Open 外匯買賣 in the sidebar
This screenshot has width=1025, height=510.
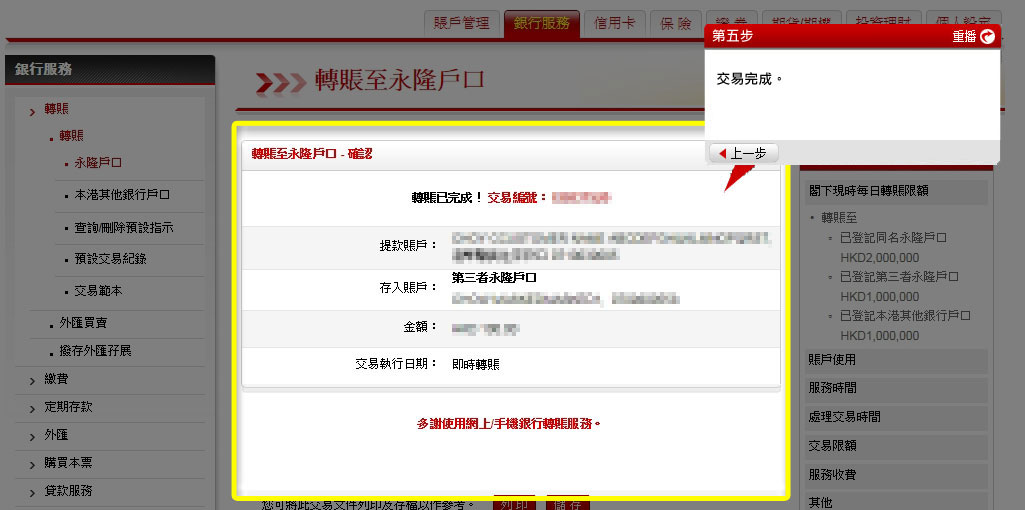click(x=83, y=323)
